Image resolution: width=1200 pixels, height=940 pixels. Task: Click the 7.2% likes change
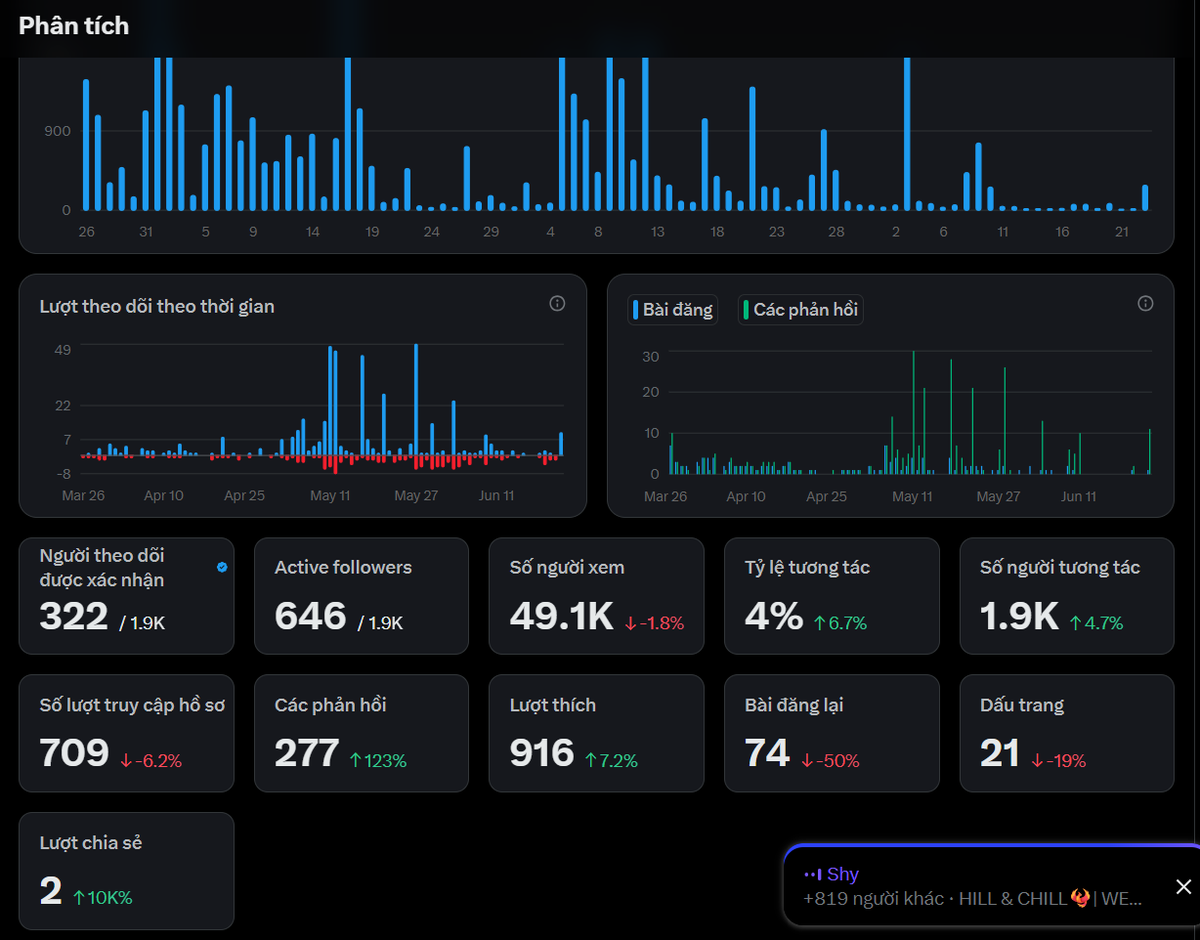coord(611,761)
